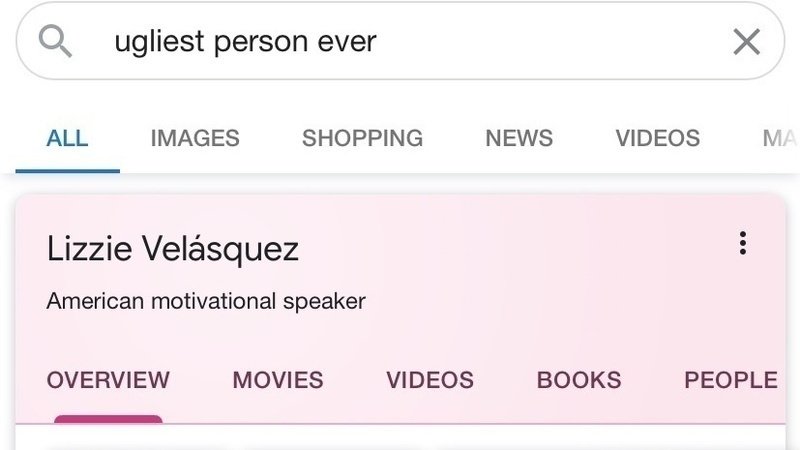Switch to the BOOKS panel tab
The height and width of the screenshot is (450, 800).
click(579, 380)
